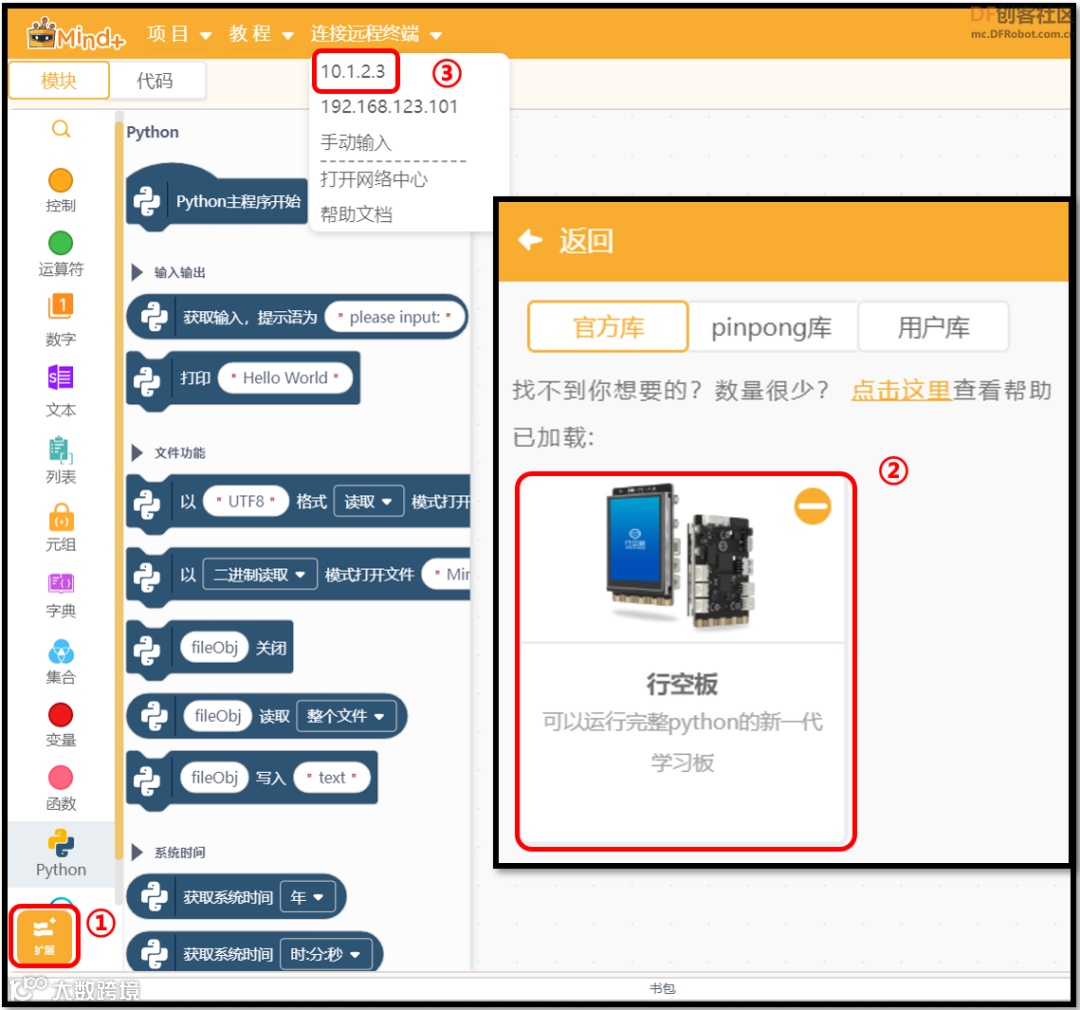This screenshot has height=1010, width=1080.
Task: Click Python icon on fileObj 读取 block
Action: point(154,717)
